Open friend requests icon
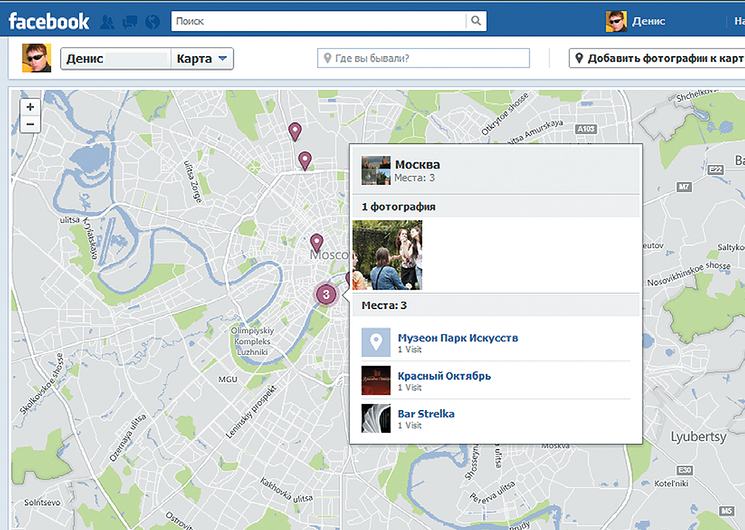This screenshot has width=745, height=530. 107,21
